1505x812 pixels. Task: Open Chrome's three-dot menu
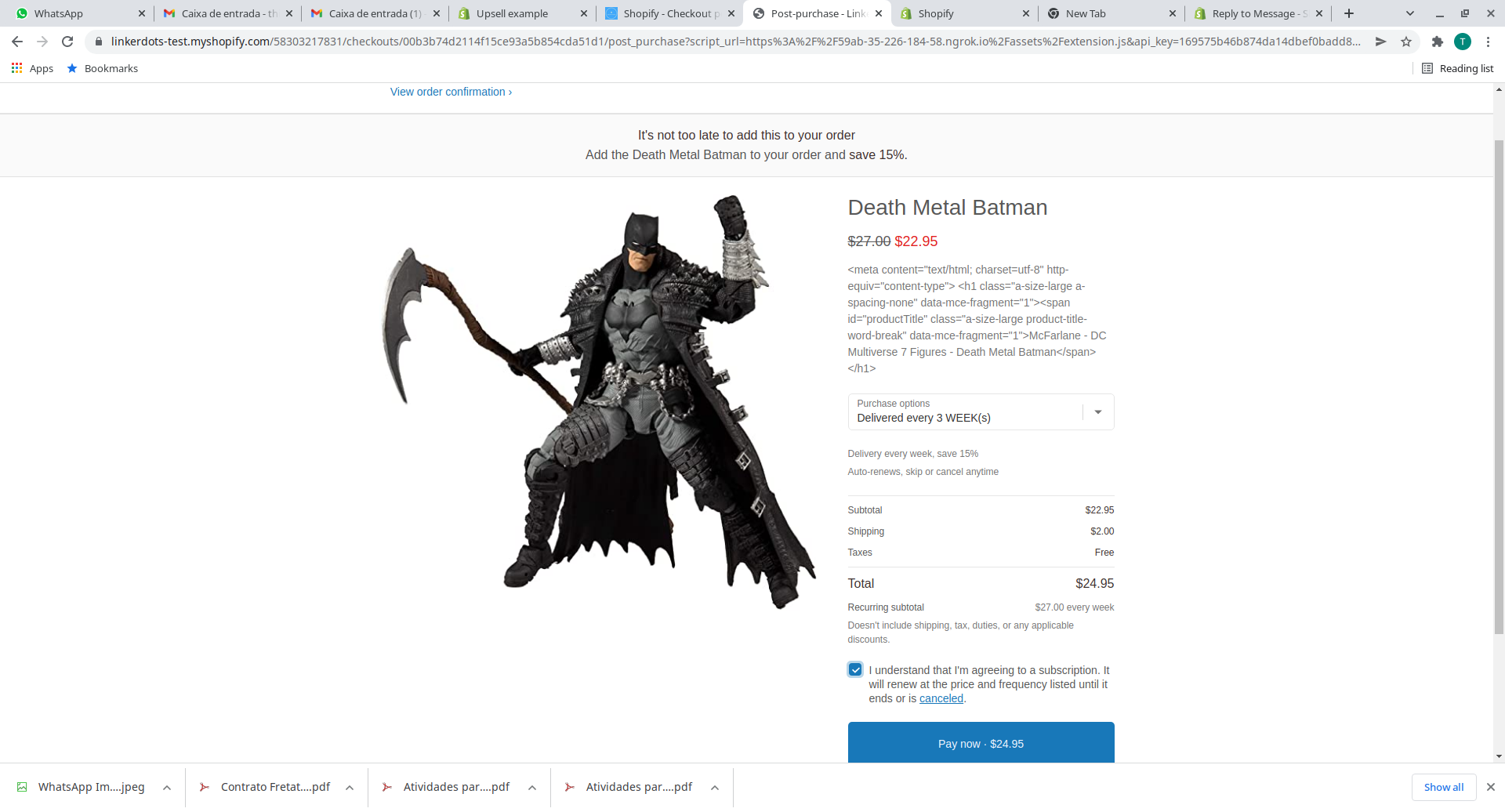pyautogui.click(x=1488, y=42)
